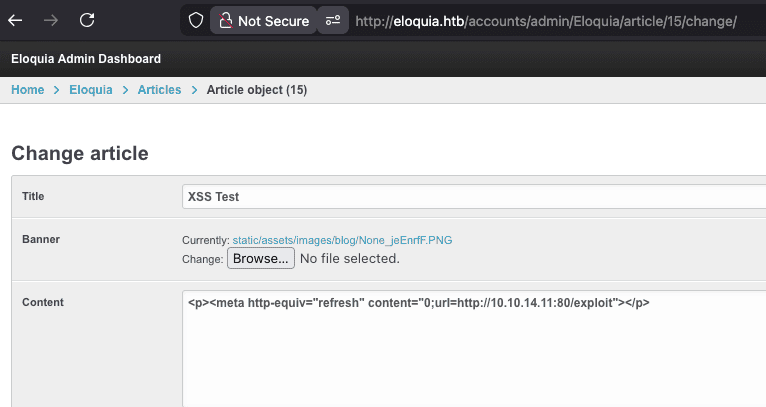Click the Title field label
Image resolution: width=766 pixels, height=407 pixels.
point(33,196)
